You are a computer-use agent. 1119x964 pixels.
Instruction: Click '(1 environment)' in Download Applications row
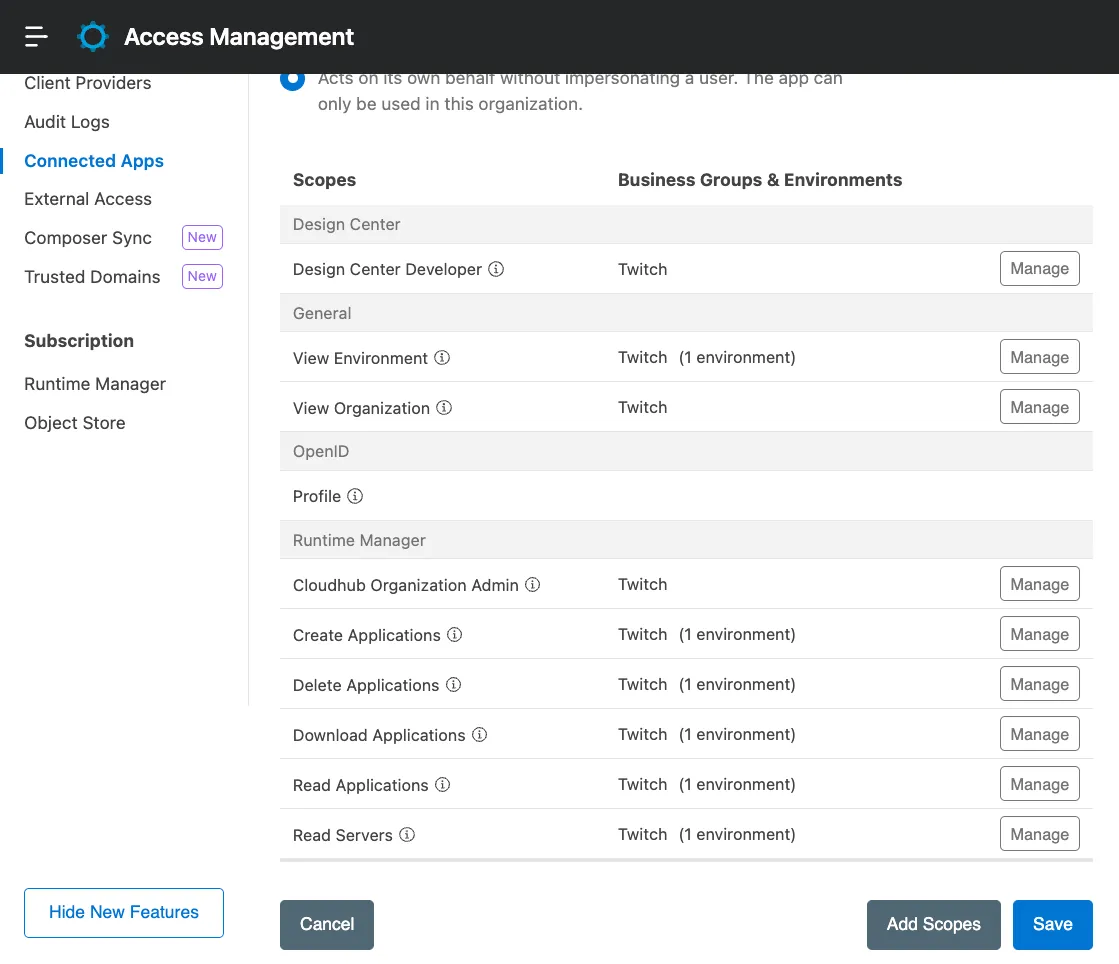click(x=737, y=734)
